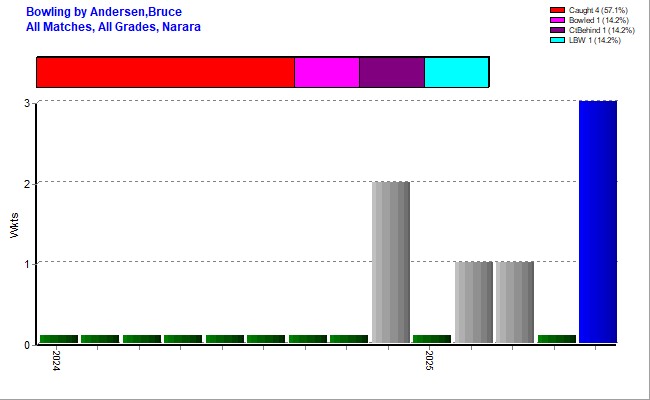
Task: Click the cyan LBW segment of the dismissal bar
Action: tap(457, 72)
